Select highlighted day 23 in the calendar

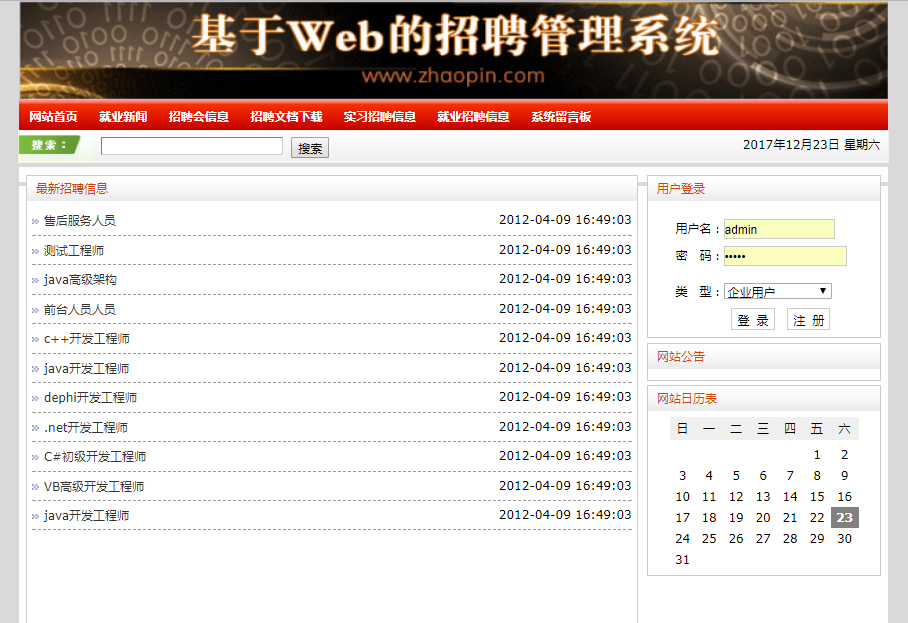click(x=844, y=518)
